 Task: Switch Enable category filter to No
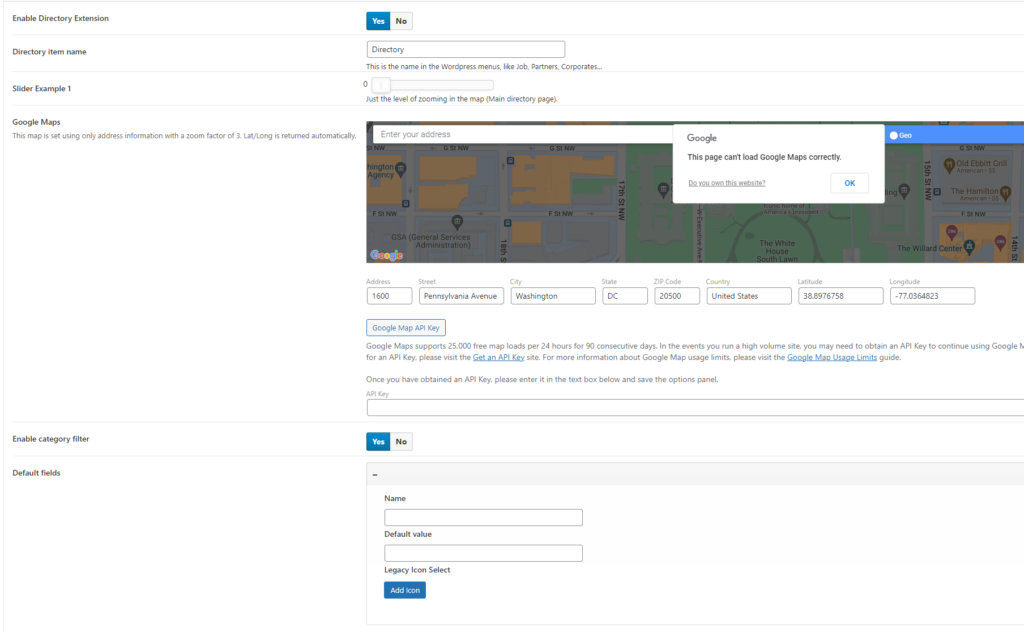point(401,441)
